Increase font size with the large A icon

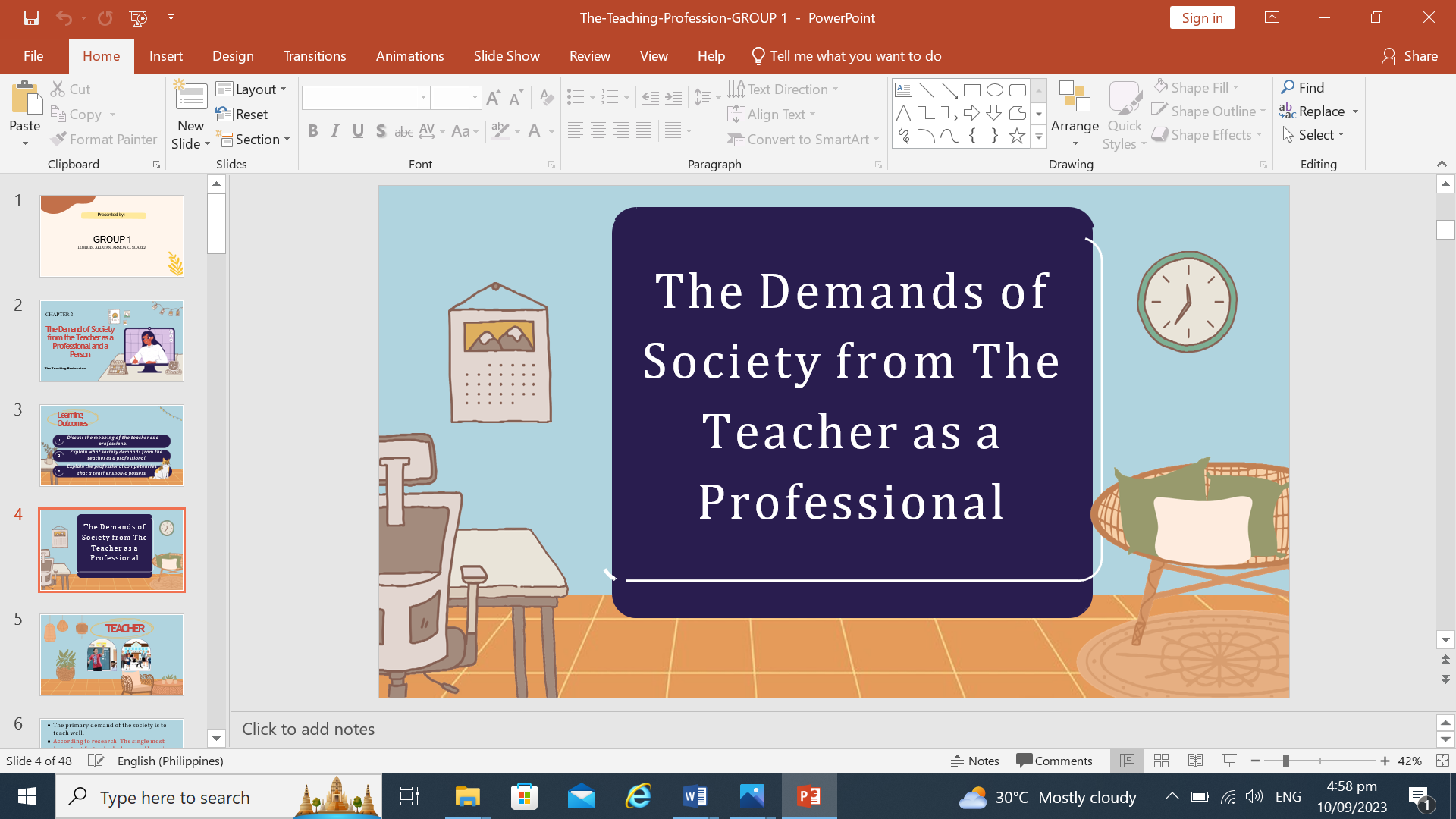pyautogui.click(x=493, y=97)
